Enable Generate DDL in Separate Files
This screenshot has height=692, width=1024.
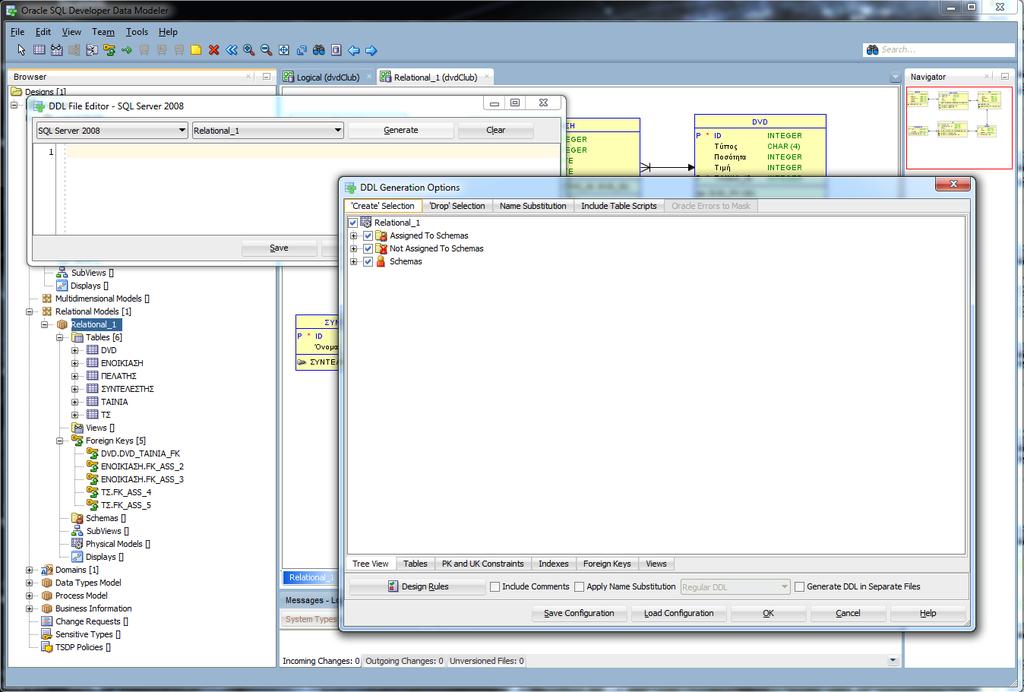pos(799,587)
